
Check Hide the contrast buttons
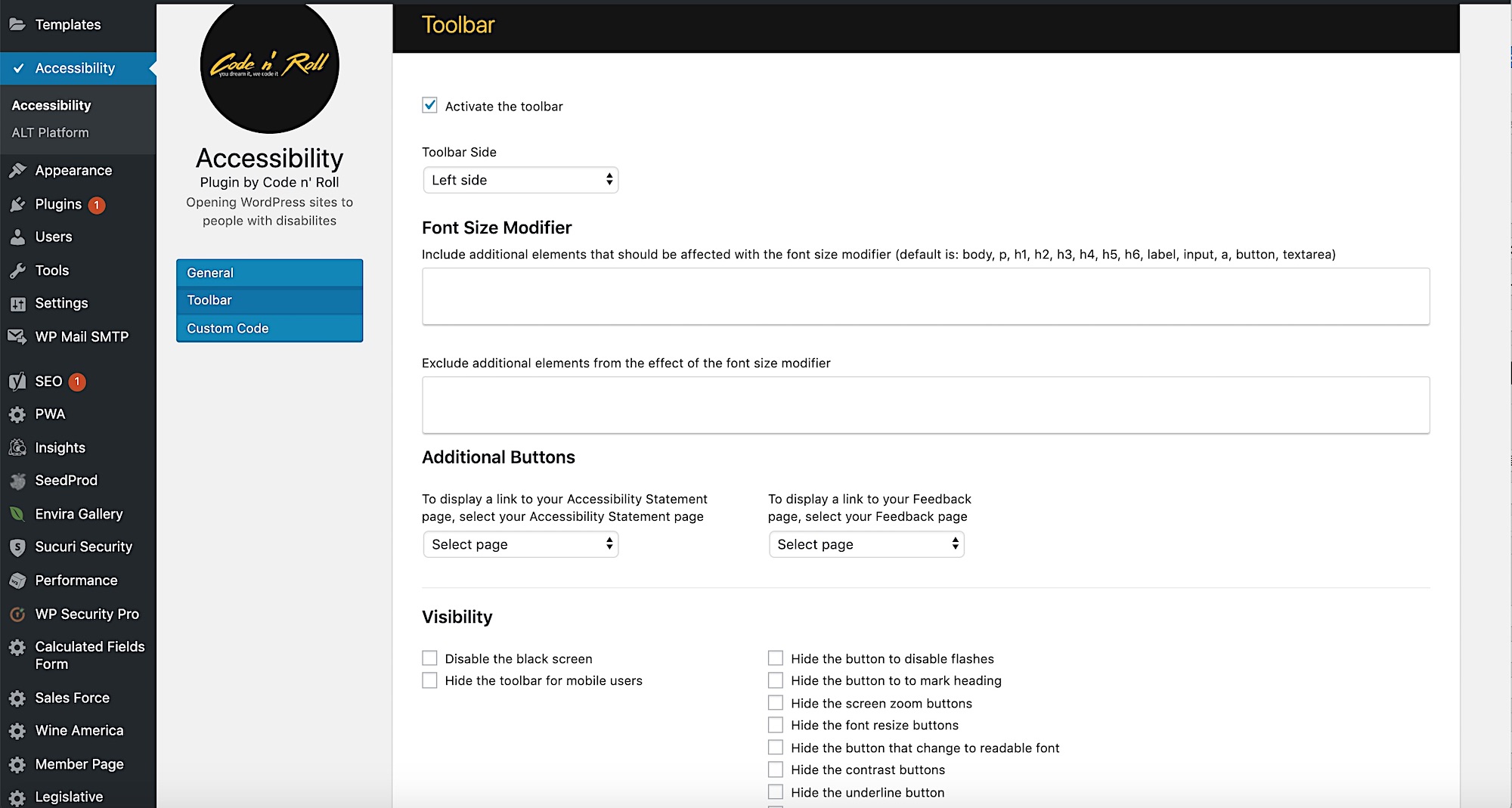[x=776, y=769]
